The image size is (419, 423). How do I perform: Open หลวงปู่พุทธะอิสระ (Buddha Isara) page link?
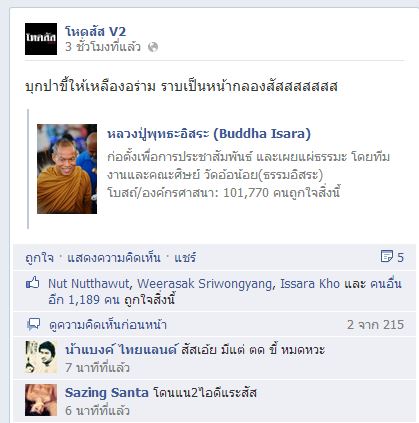(209, 134)
